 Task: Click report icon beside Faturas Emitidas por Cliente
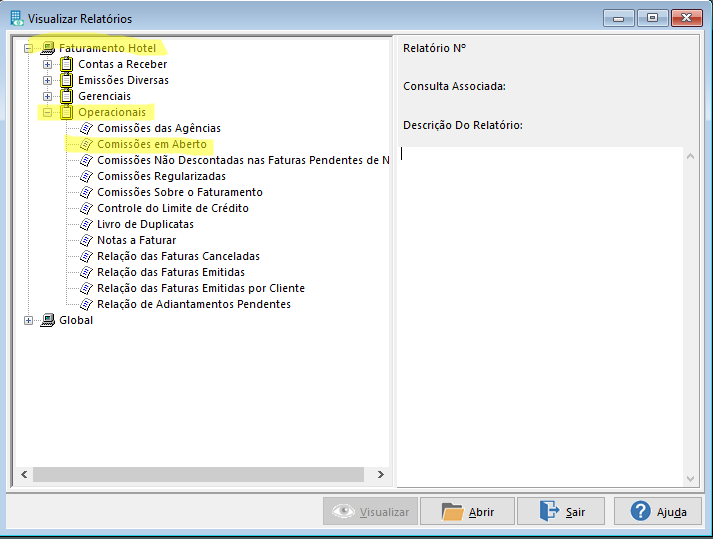tap(86, 288)
